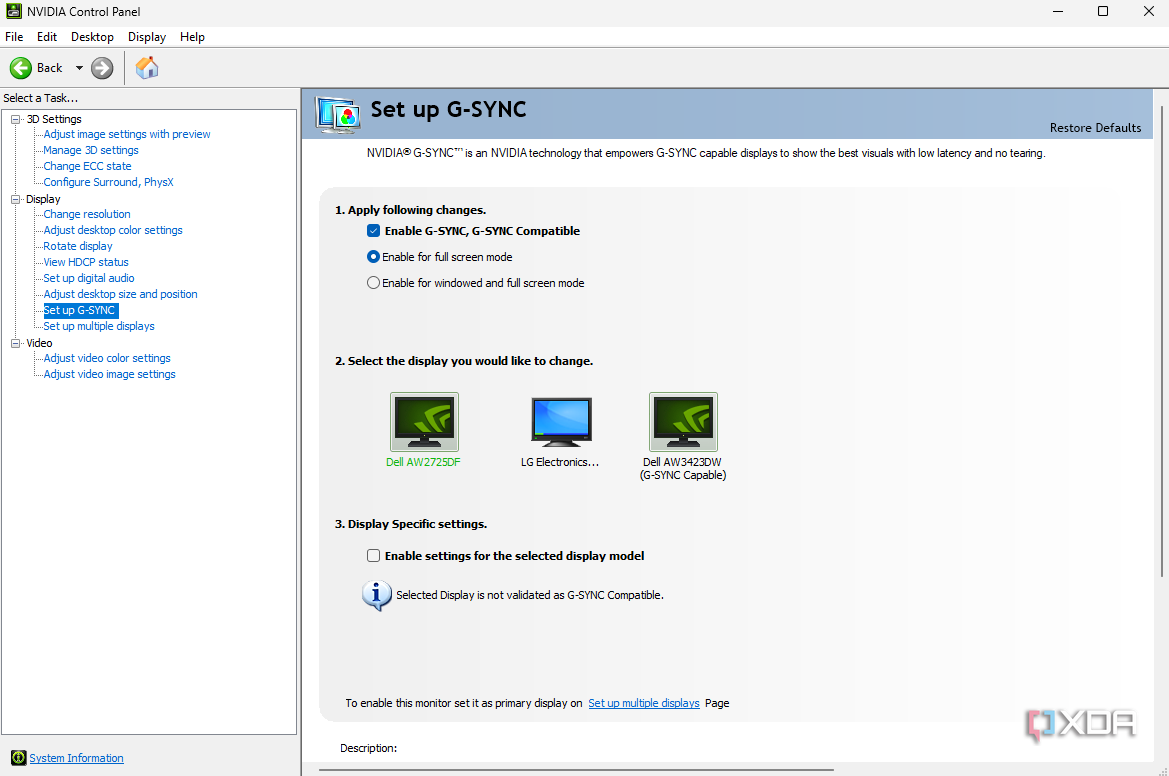The height and width of the screenshot is (776, 1169).
Task: Click the Back button label
Action: pos(50,68)
